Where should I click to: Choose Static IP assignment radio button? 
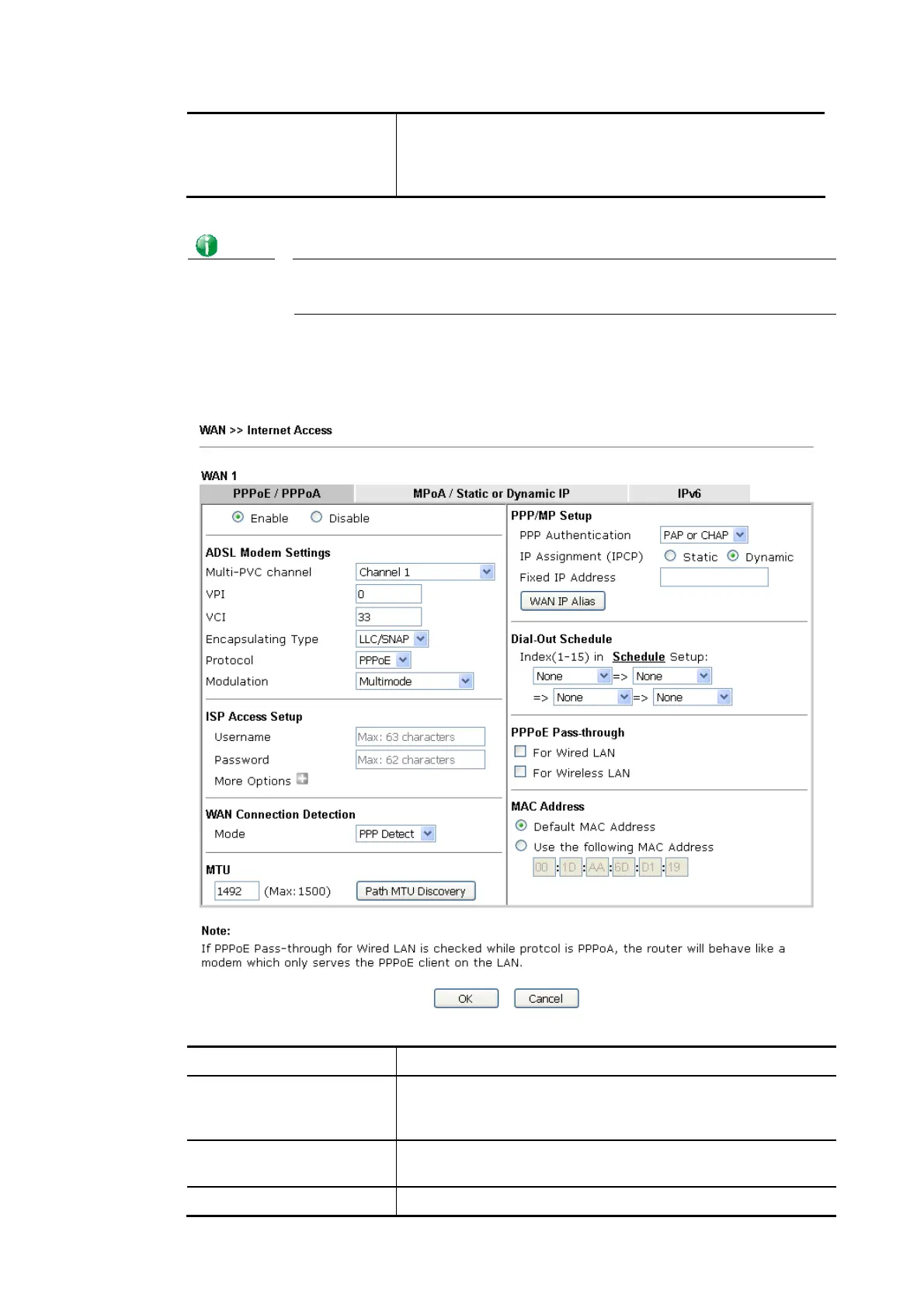670,556
